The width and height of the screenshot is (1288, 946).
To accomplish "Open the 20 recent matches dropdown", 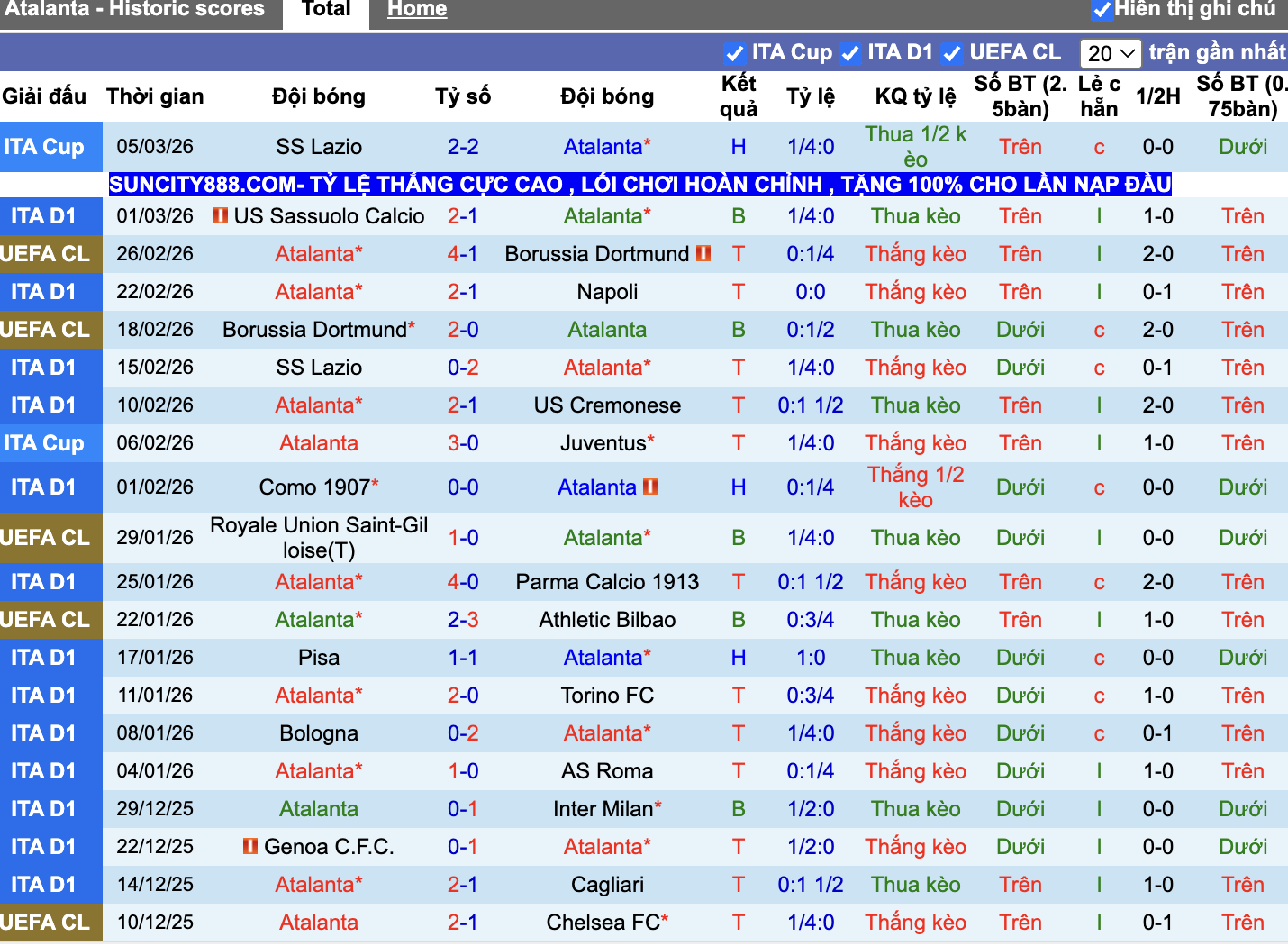I will coord(1111,53).
